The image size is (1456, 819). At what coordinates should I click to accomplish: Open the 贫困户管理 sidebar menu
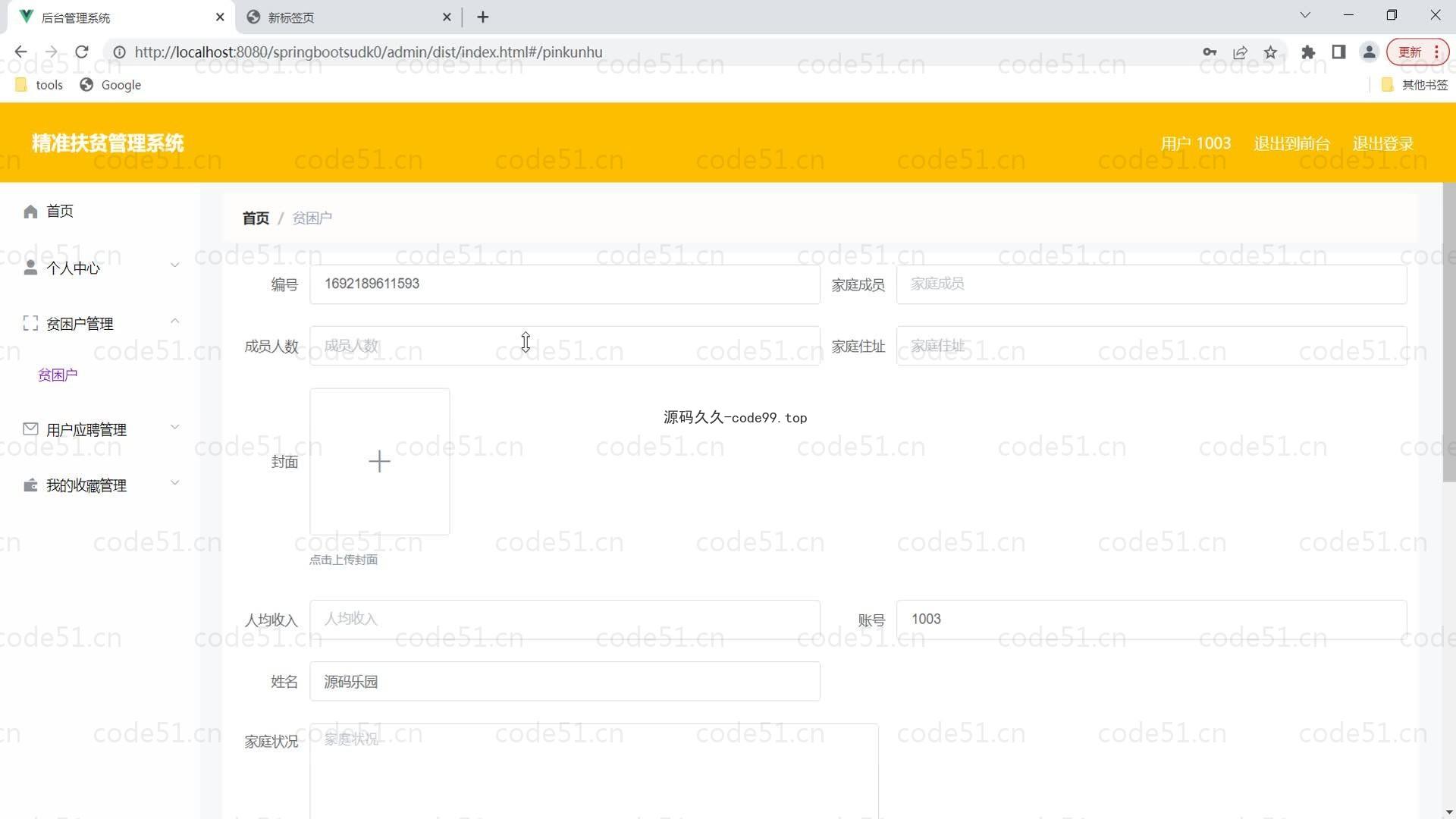(100, 324)
